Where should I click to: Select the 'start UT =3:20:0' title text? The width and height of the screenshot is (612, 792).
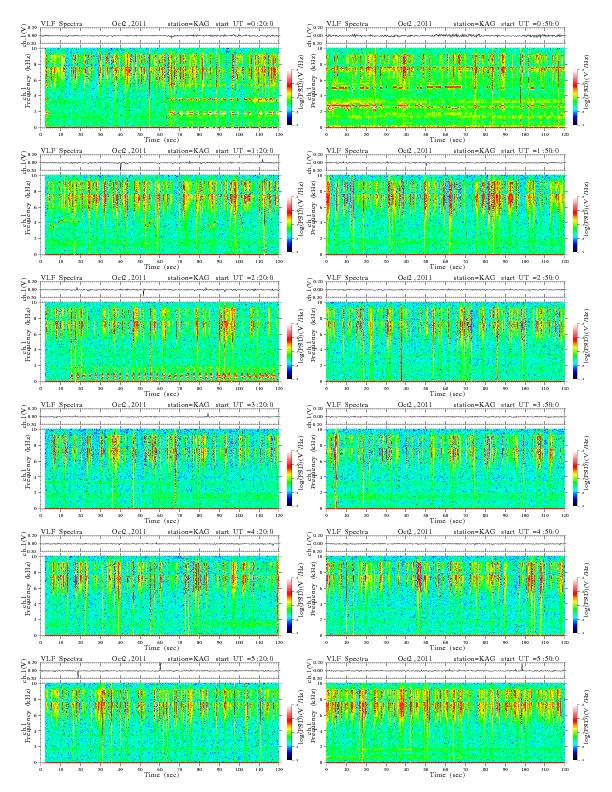(244, 405)
